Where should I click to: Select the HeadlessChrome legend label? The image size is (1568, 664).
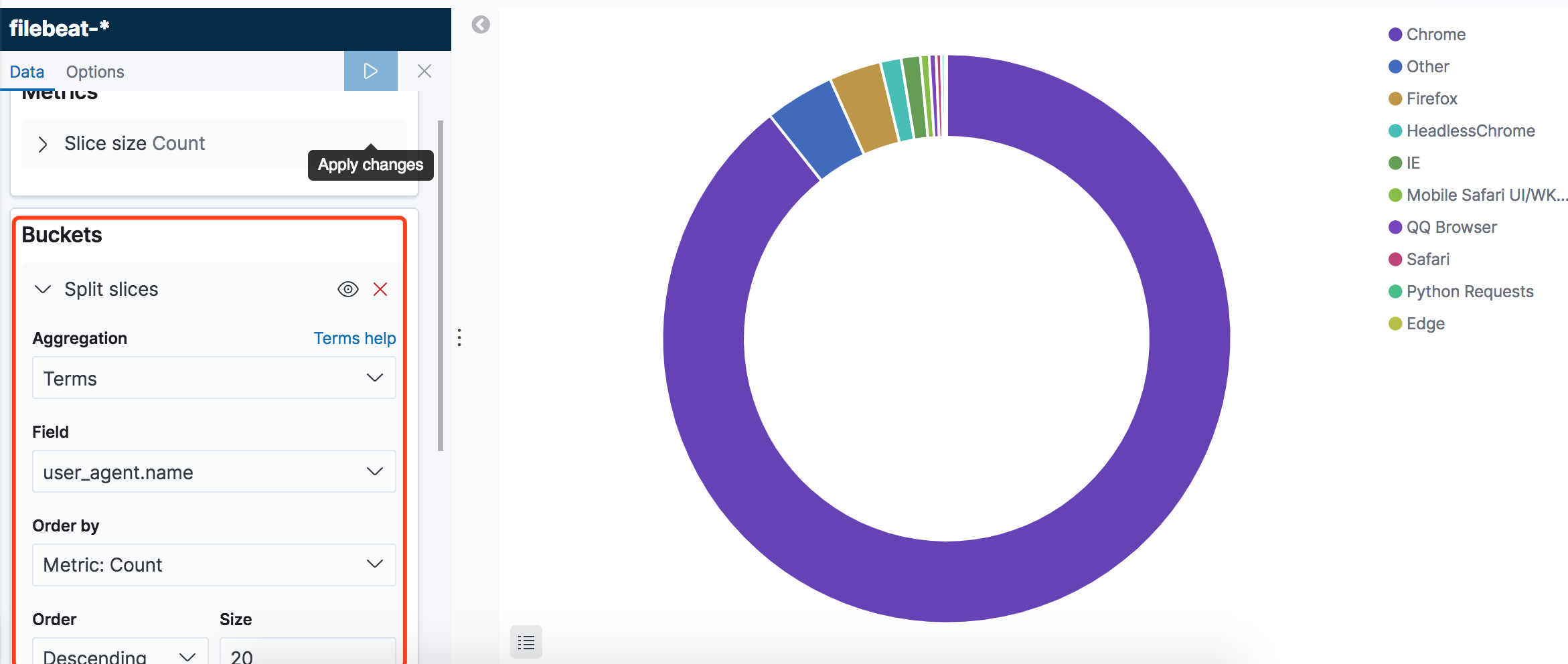pyautogui.click(x=1471, y=131)
